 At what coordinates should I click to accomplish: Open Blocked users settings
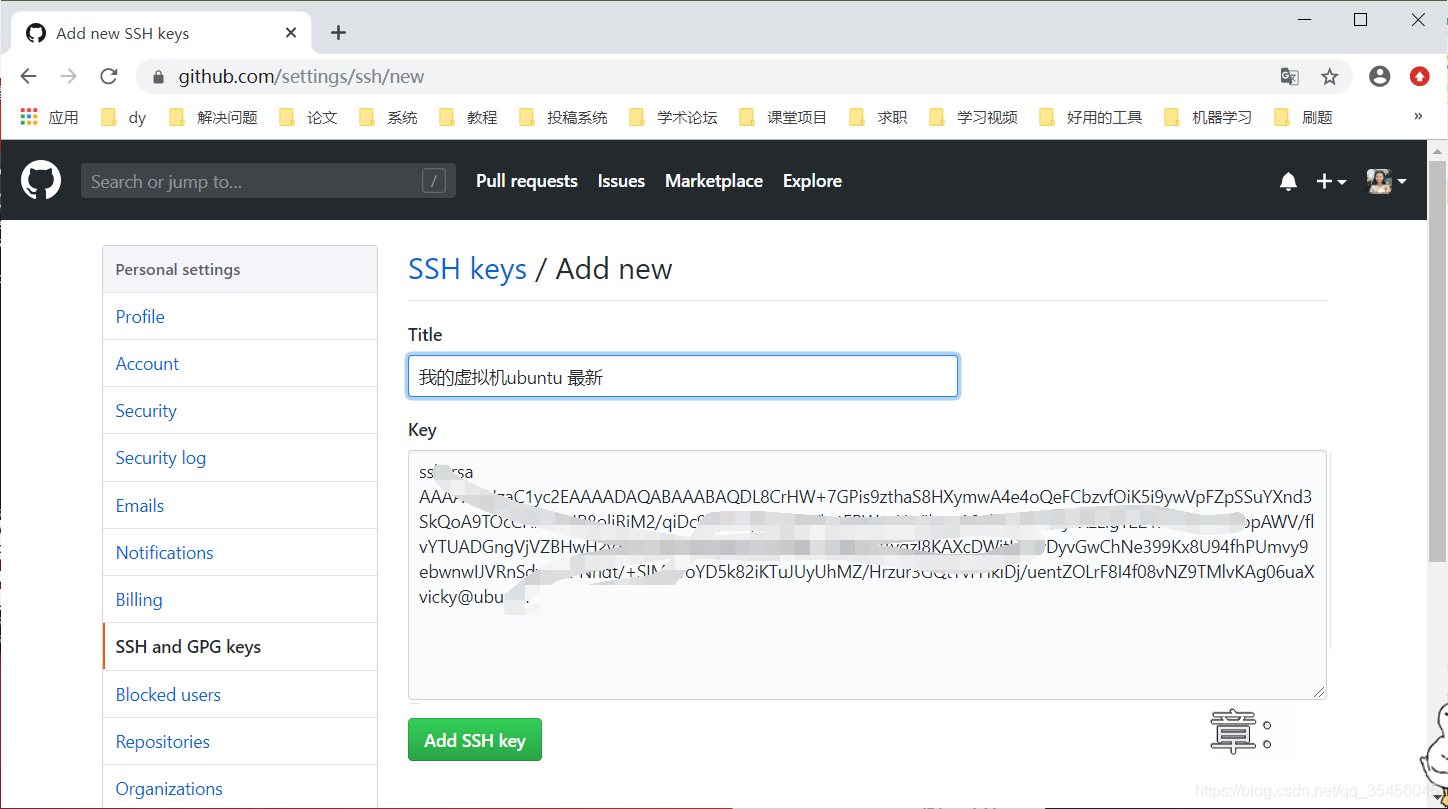pyautogui.click(x=240, y=695)
